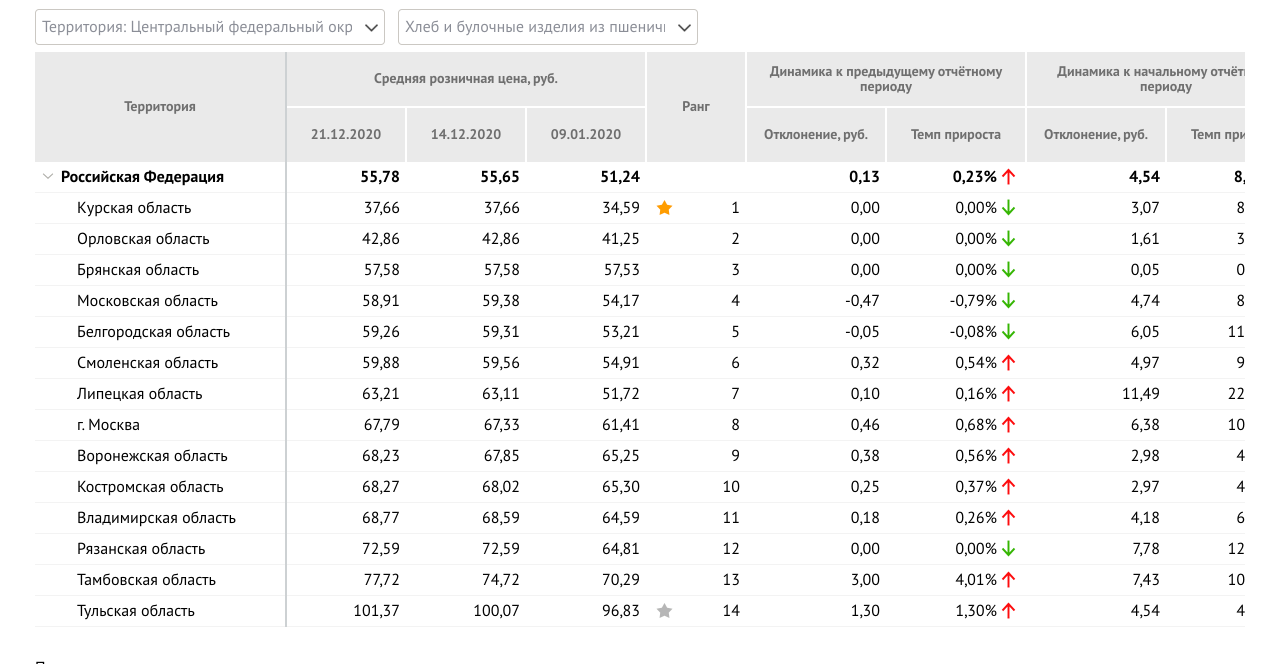Open the Территория filter dropdown
This screenshot has height=664, width=1280.
coord(210,27)
